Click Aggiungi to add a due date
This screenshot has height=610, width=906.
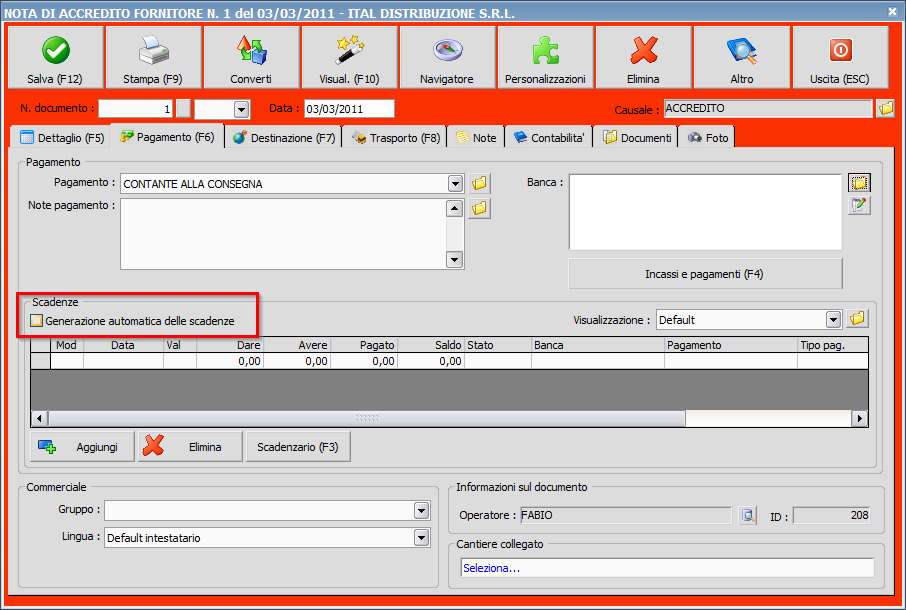click(x=82, y=447)
